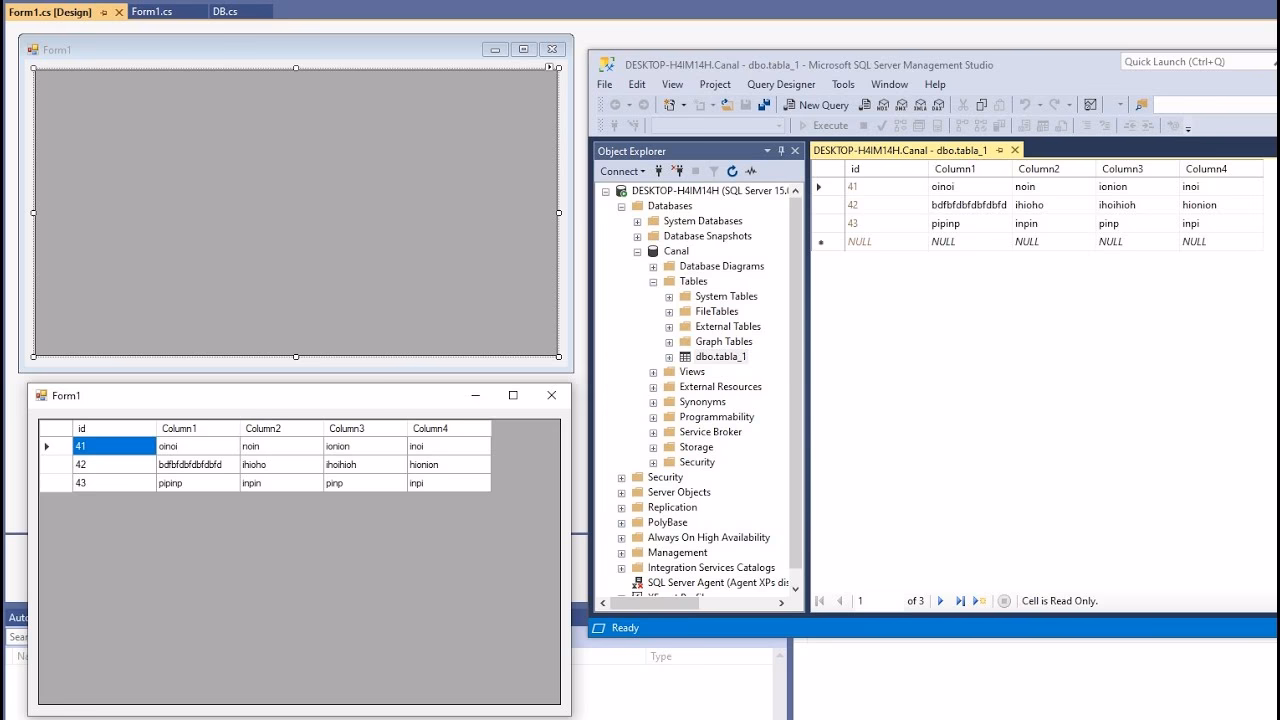Click smart tag arrow on designer DataGridView
This screenshot has width=1280, height=720.
549,67
